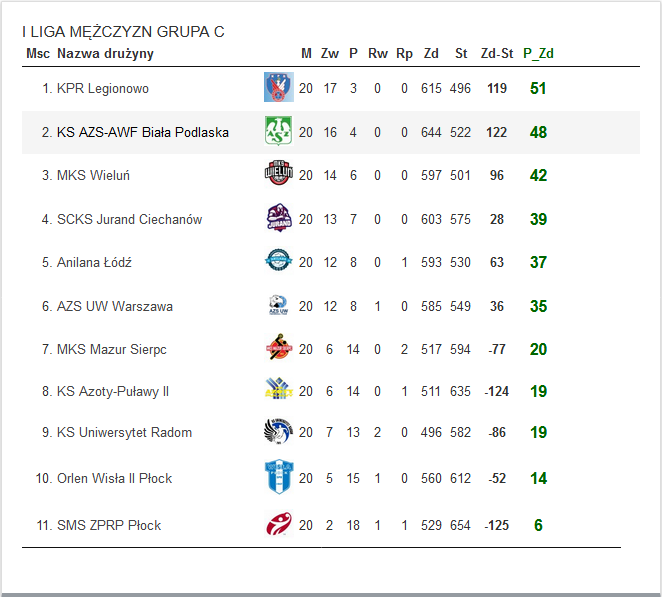Click the KS AZS-AWF Biała Podlaska logo

(x=277, y=131)
